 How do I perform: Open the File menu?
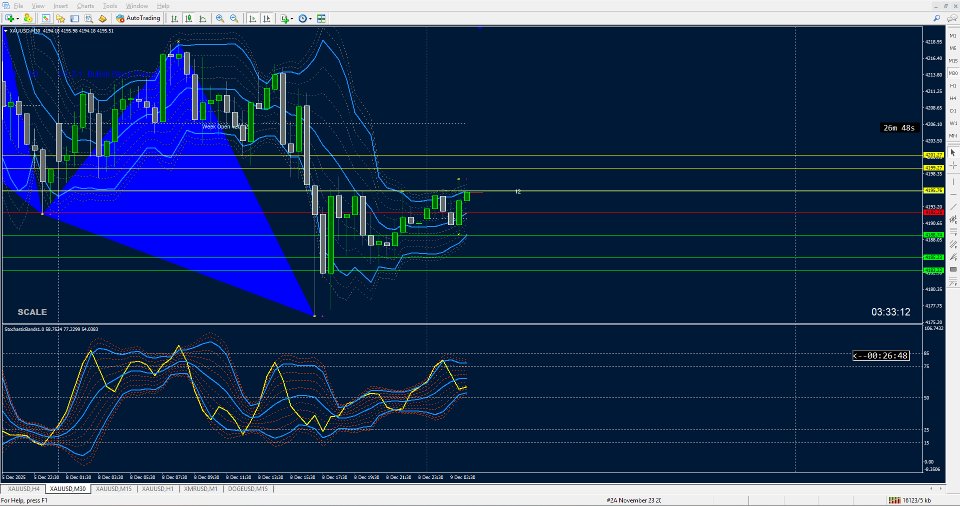tap(18, 6)
